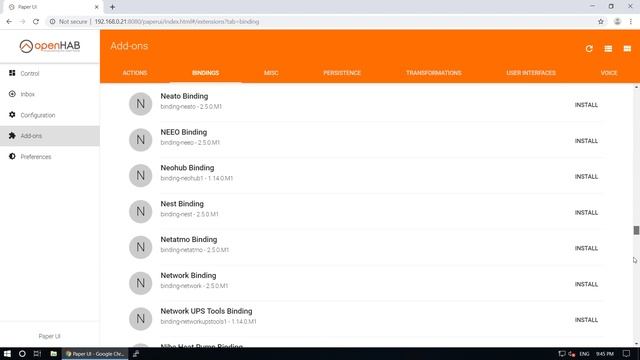
Task: Open the Windows Start menu
Action: [7, 354]
